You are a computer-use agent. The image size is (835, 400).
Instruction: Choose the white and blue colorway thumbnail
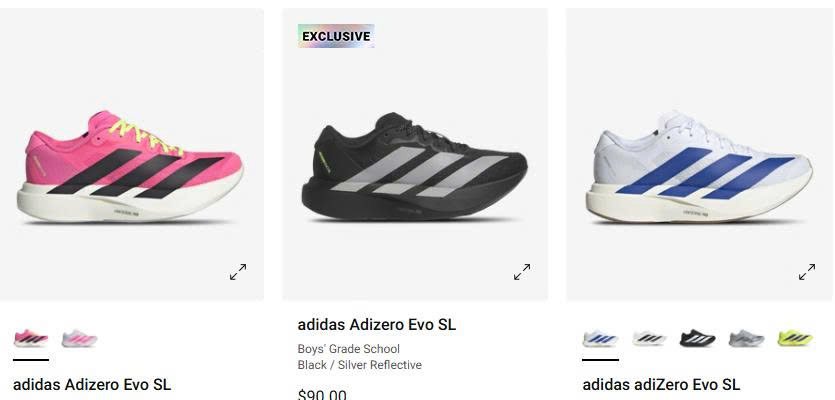point(600,338)
